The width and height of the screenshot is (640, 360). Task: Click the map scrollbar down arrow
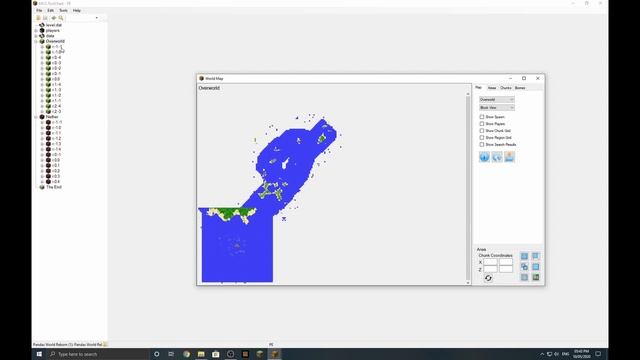click(468, 282)
